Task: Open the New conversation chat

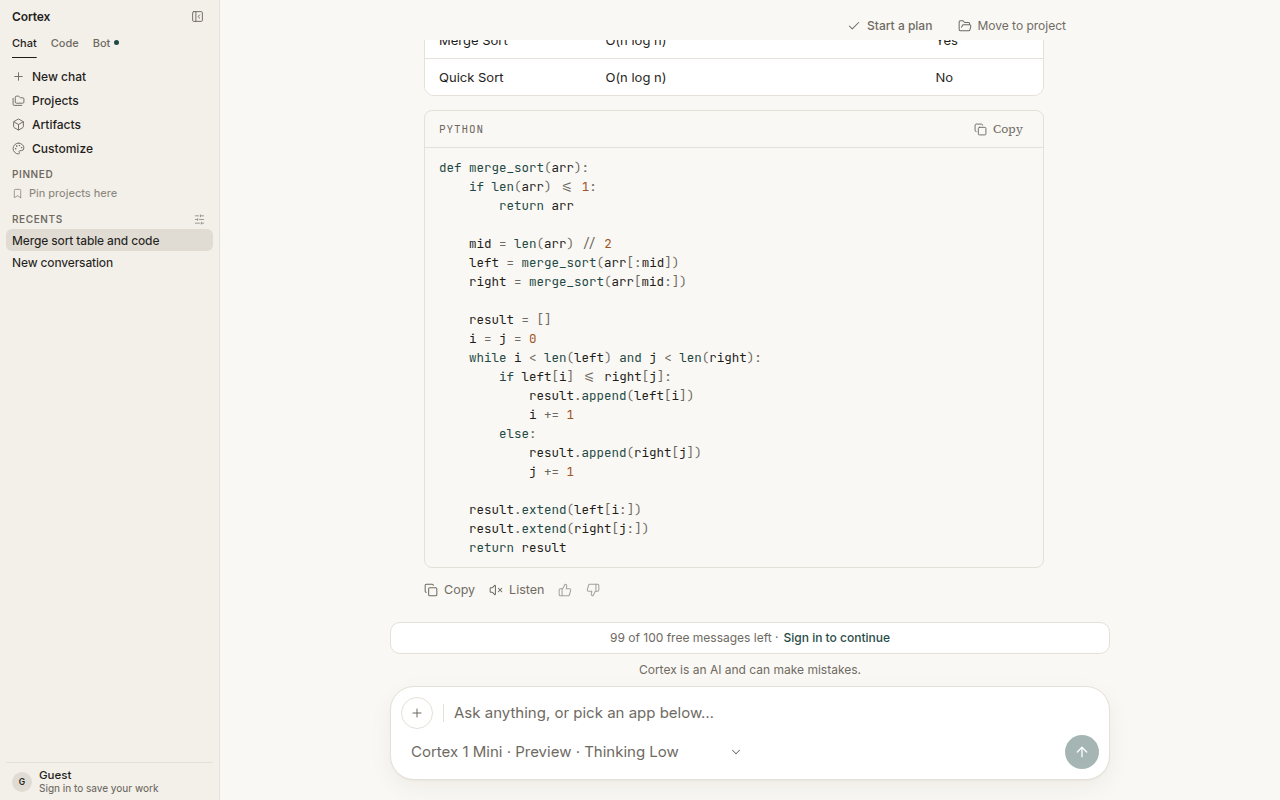Action: pos(109,262)
